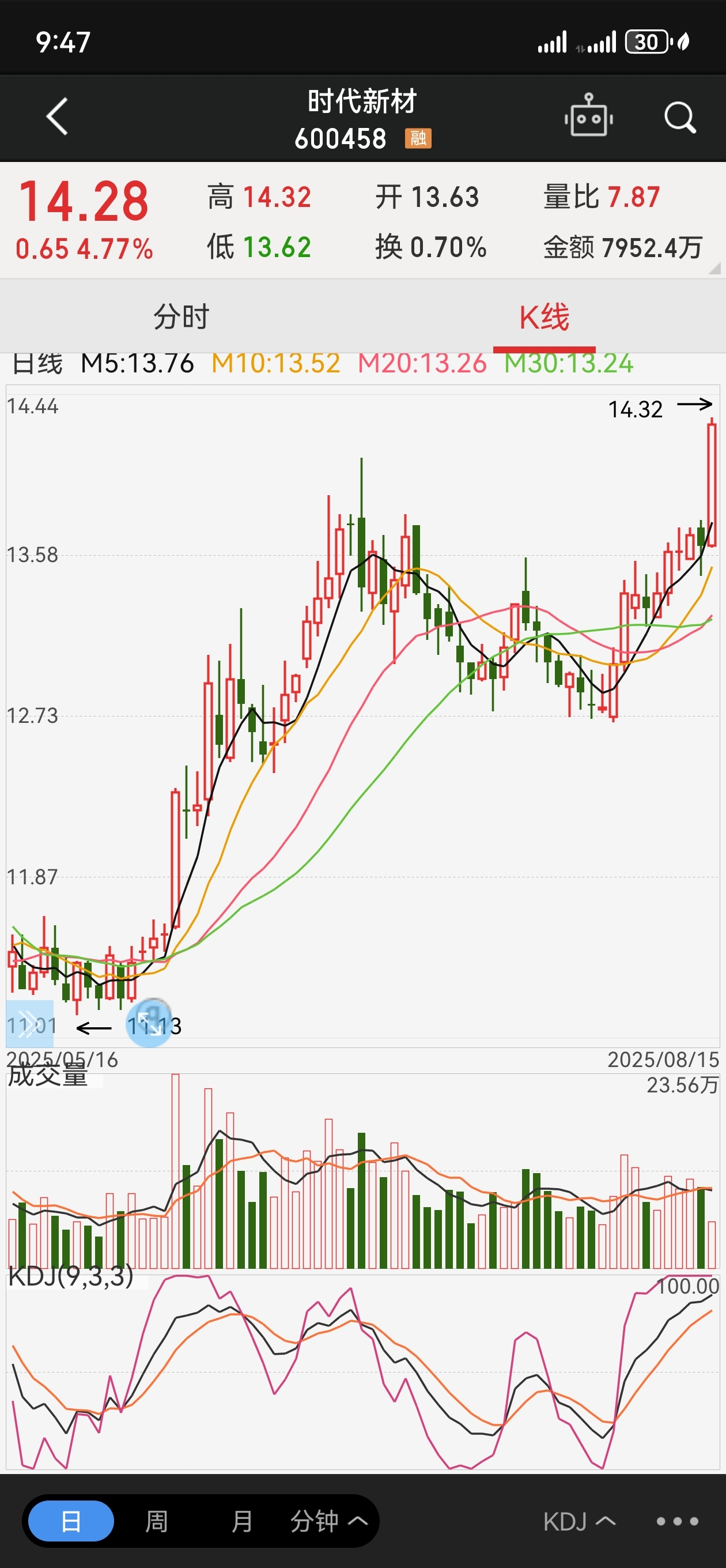Tap the M30:13.24 moving average label

click(569, 363)
